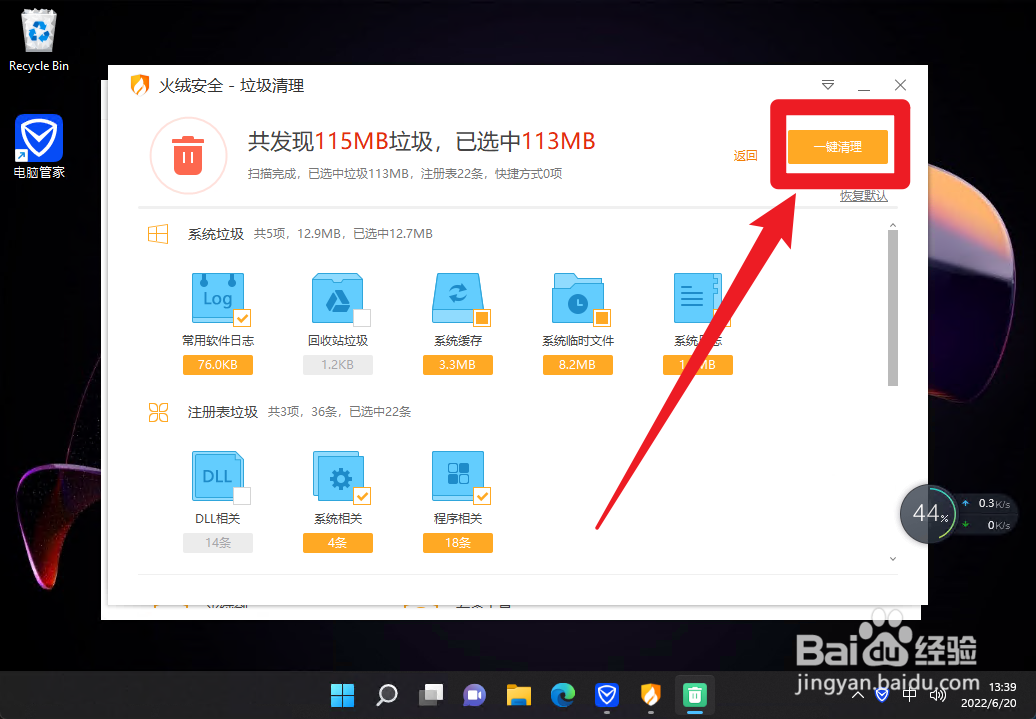Click the 18条 count badge
The width and height of the screenshot is (1036, 719).
[458, 543]
